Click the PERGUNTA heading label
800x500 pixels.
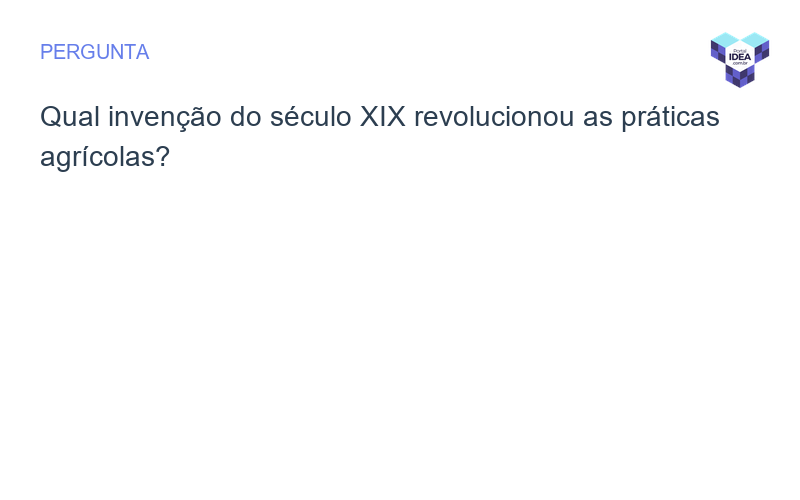tap(94, 52)
